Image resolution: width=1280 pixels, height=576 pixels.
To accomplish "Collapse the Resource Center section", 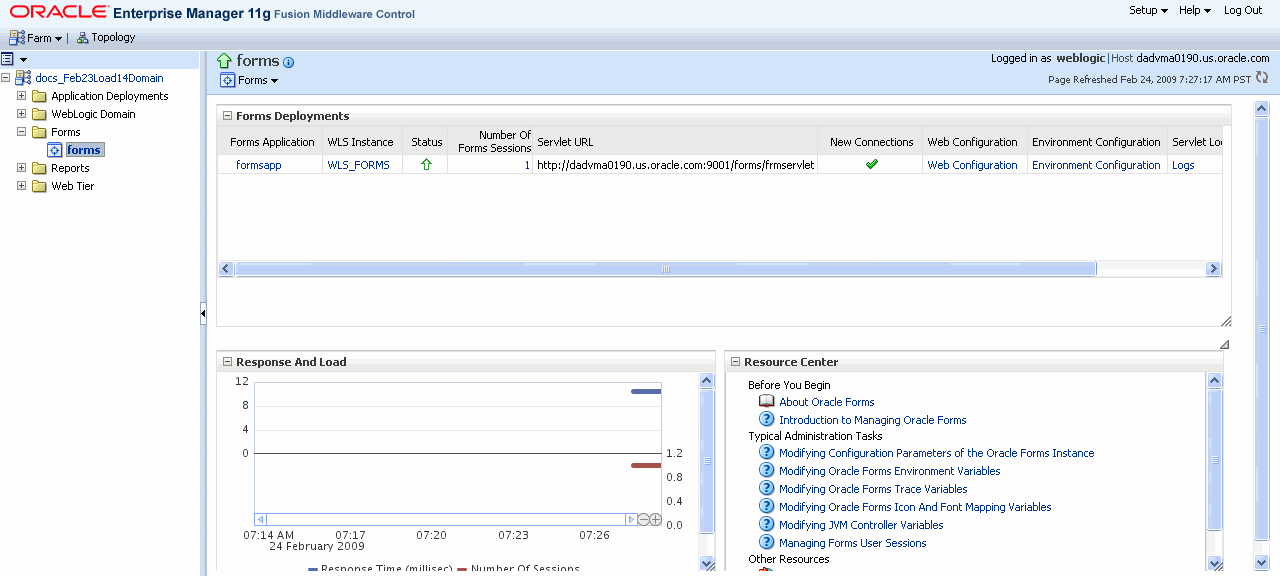I will click(735, 362).
